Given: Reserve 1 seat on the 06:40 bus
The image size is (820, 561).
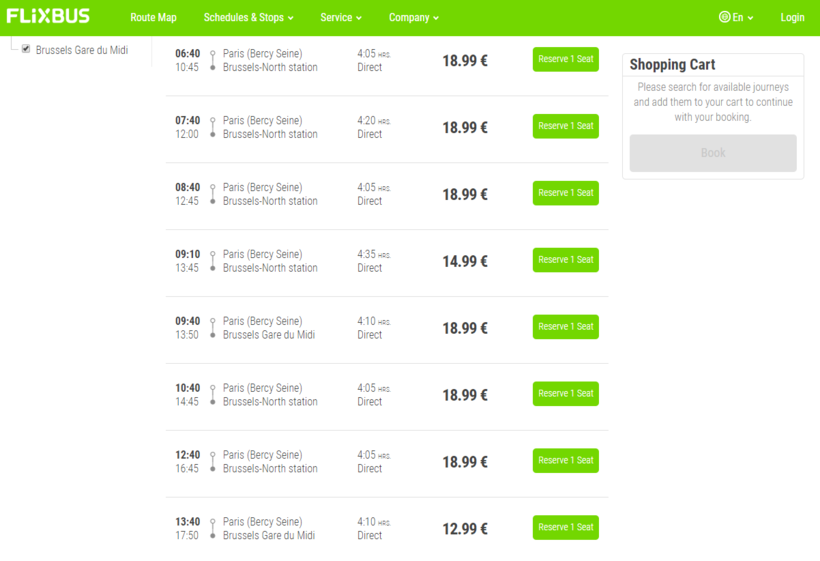Looking at the screenshot, I should click(565, 59).
